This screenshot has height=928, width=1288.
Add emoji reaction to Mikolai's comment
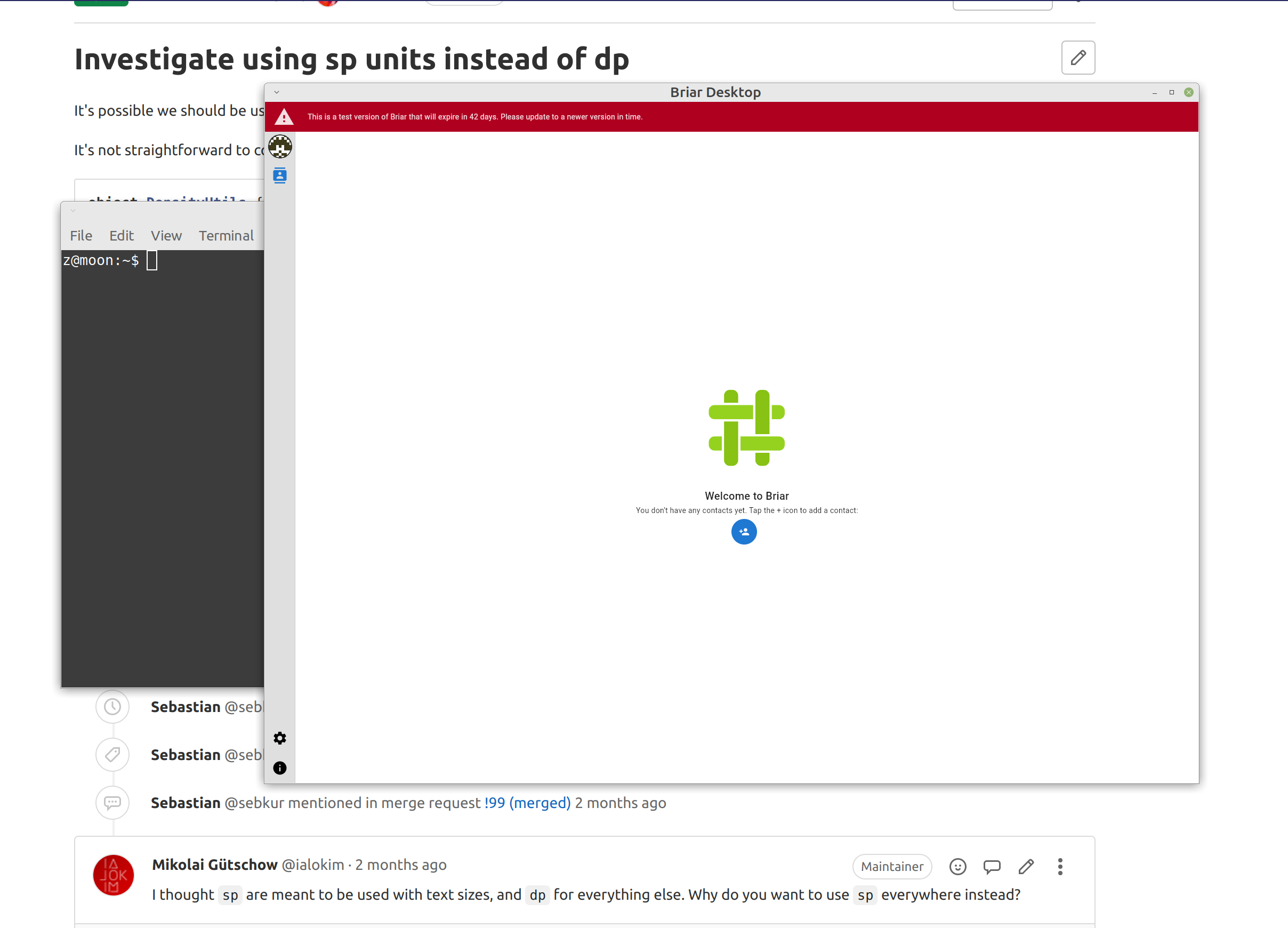[957, 867]
